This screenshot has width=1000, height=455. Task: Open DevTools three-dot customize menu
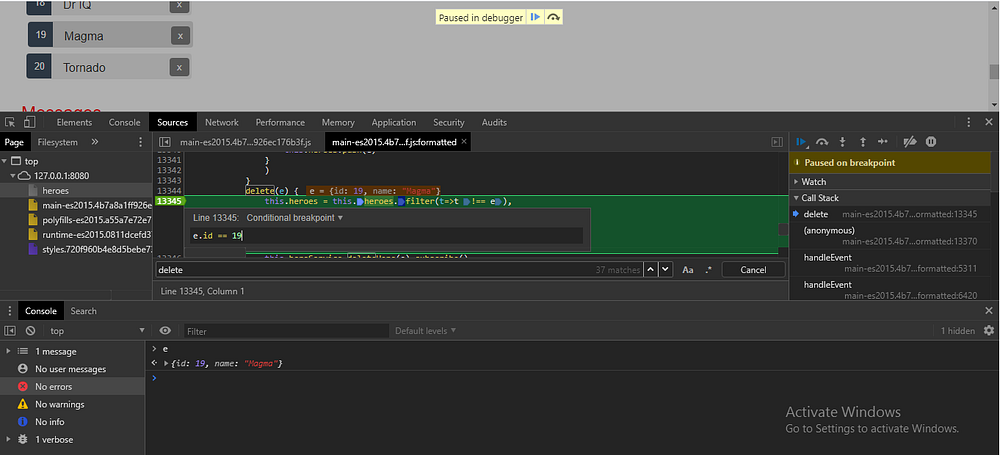[969, 122]
